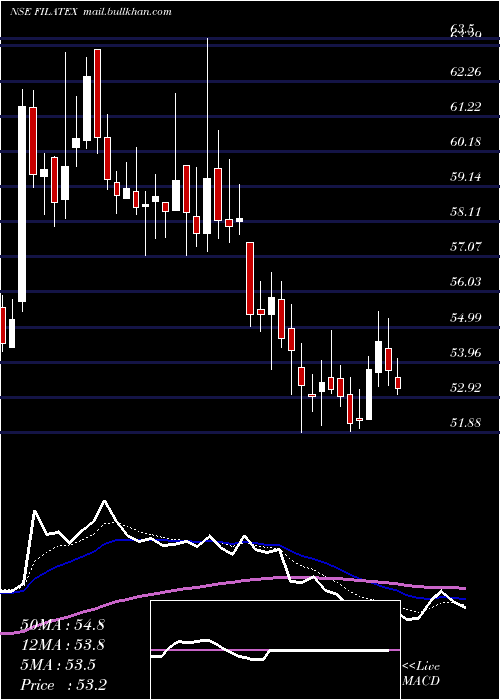Click the 50MA : 54.8 readout
The height and width of the screenshot is (700, 500).
tap(62, 625)
